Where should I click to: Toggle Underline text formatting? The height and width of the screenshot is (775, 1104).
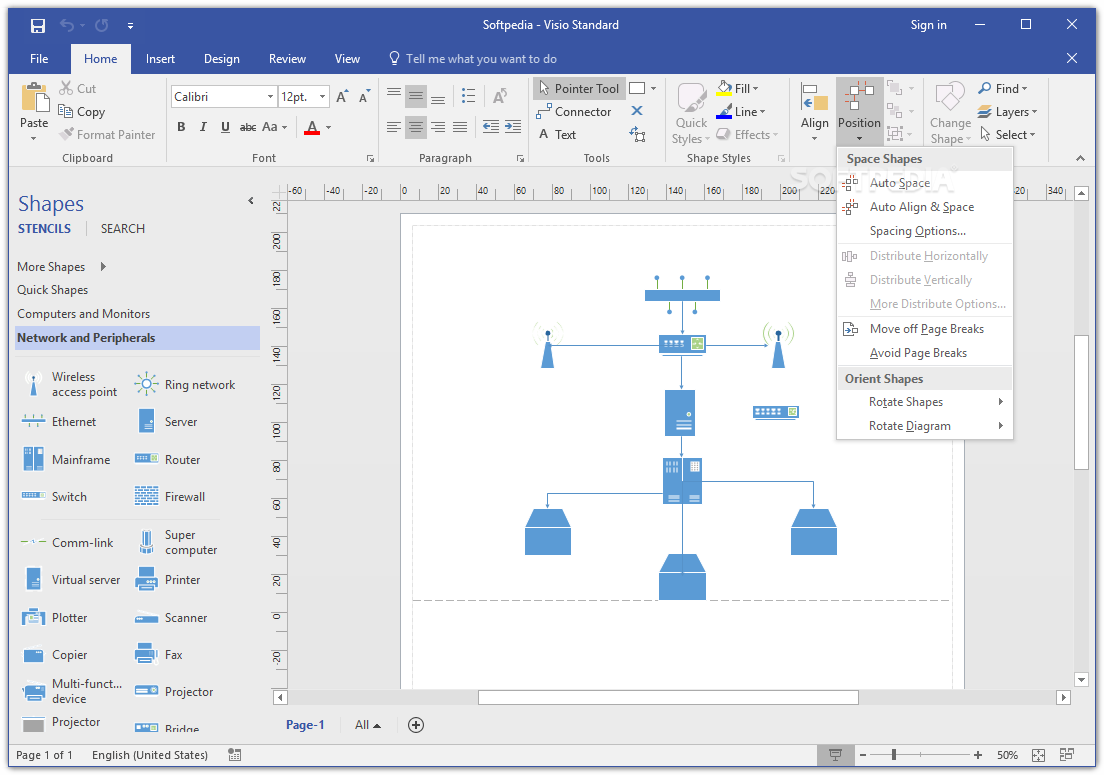[x=225, y=127]
